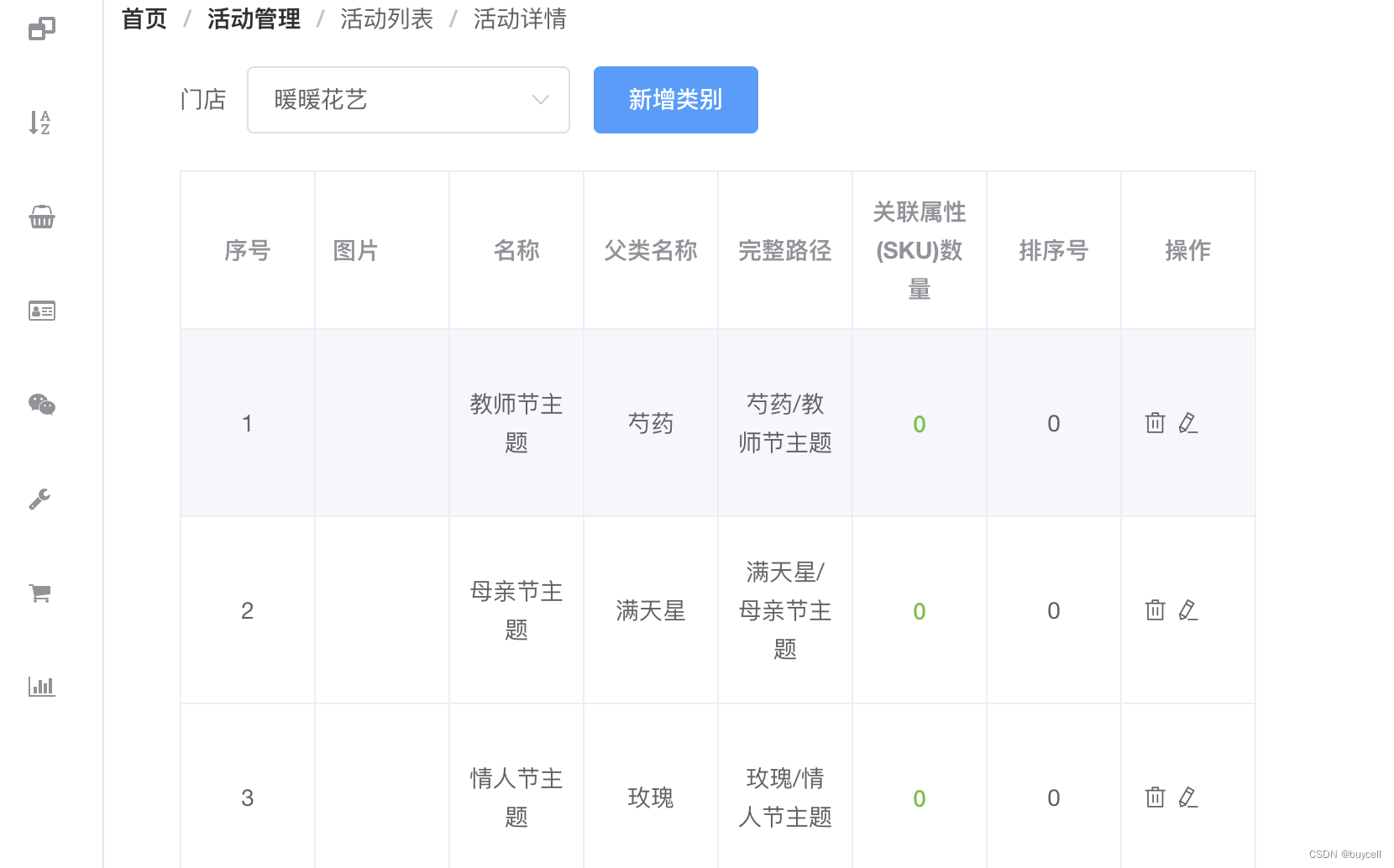The image size is (1394, 868).
Task: Go to 活动管理 breadcrumb
Action: click(254, 18)
